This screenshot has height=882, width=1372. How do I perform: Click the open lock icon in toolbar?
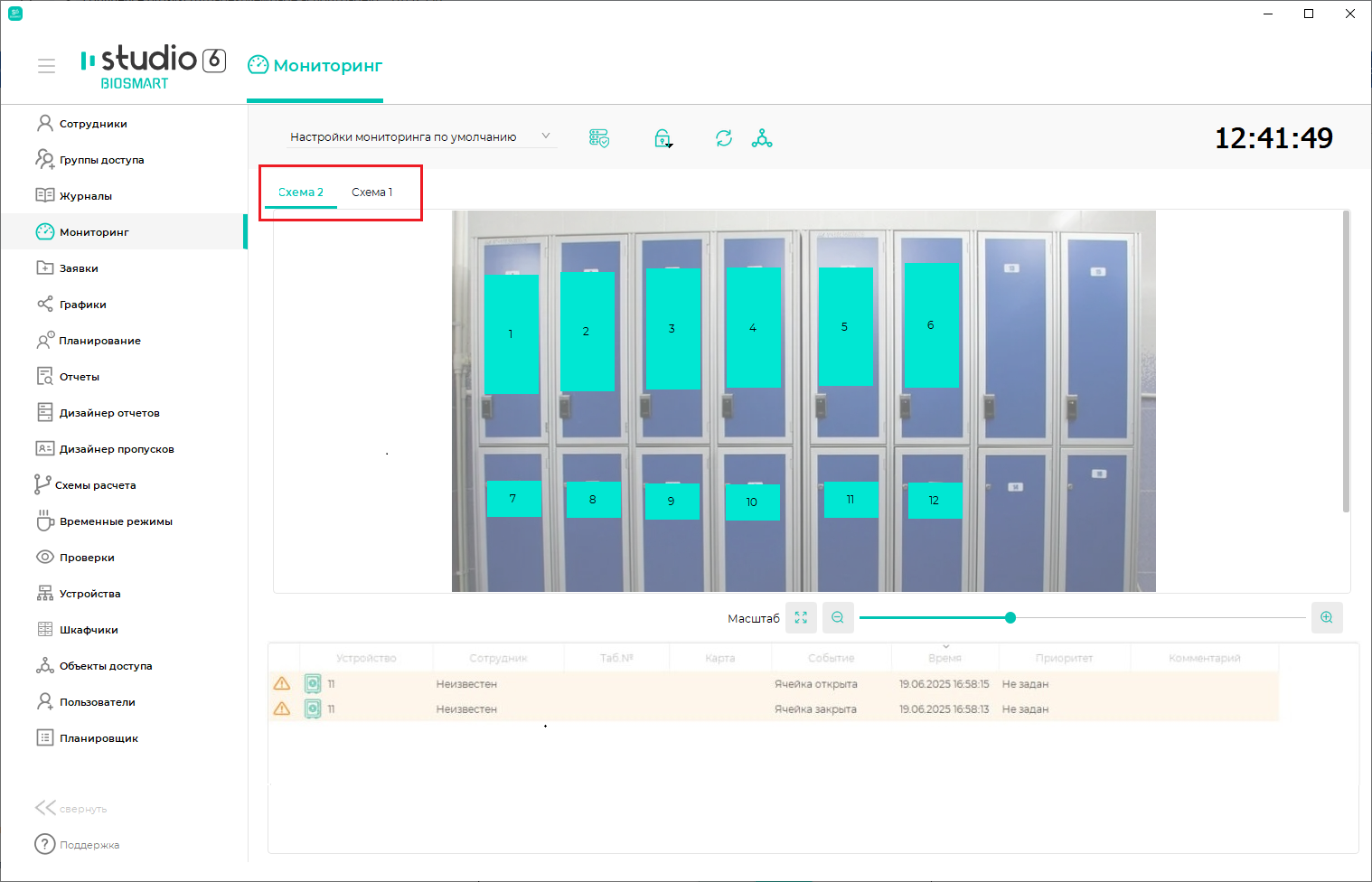[x=663, y=138]
